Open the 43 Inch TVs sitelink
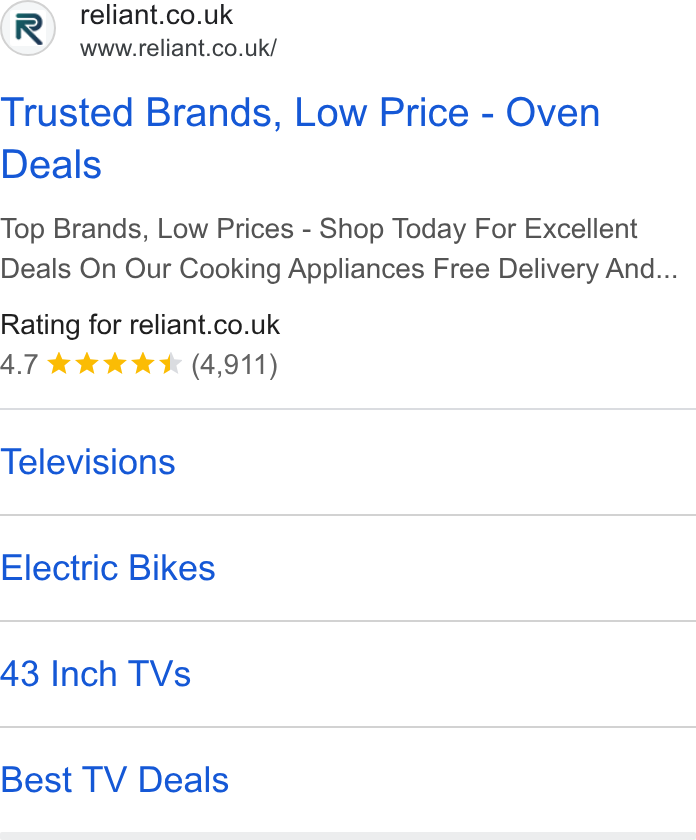Image resolution: width=696 pixels, height=840 pixels. pos(95,673)
